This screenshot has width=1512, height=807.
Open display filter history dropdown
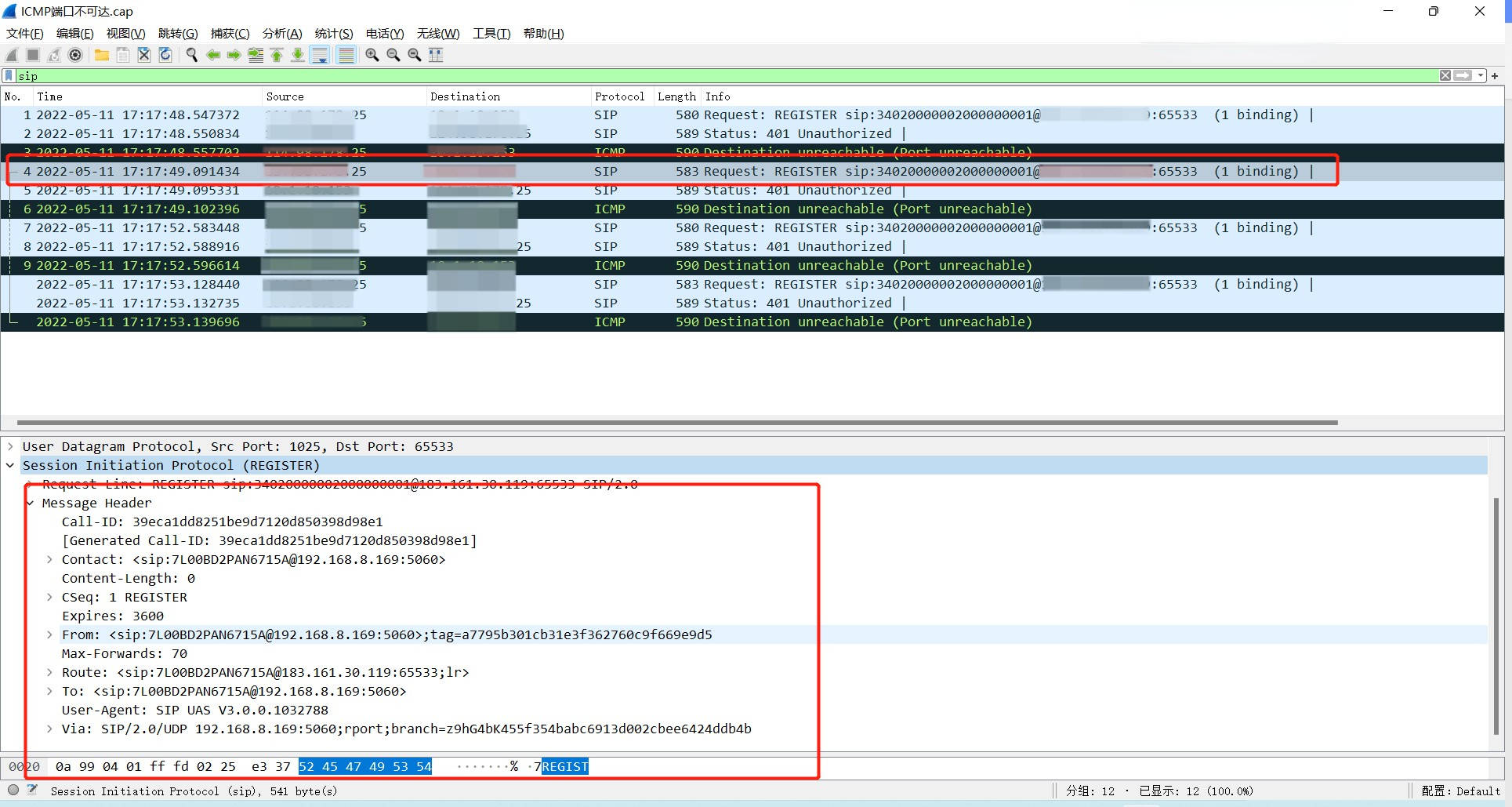tap(1481, 75)
